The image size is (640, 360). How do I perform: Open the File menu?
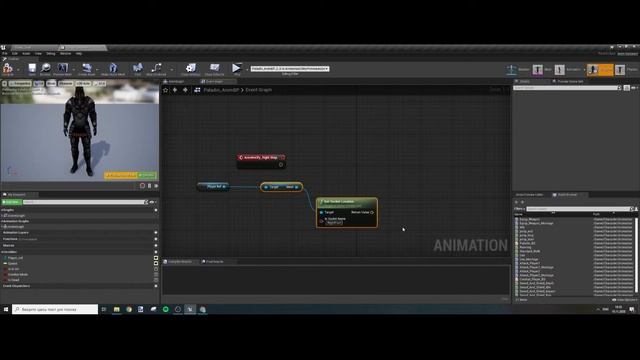4,53
